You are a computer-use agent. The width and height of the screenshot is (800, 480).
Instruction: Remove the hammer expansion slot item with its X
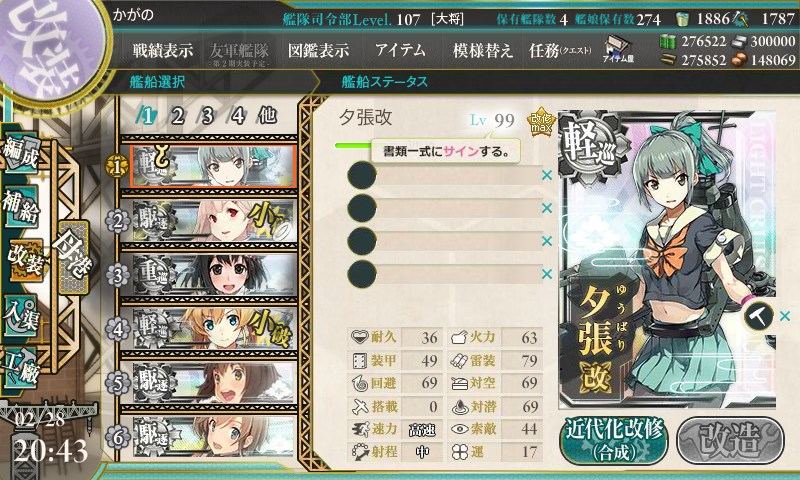point(785,316)
